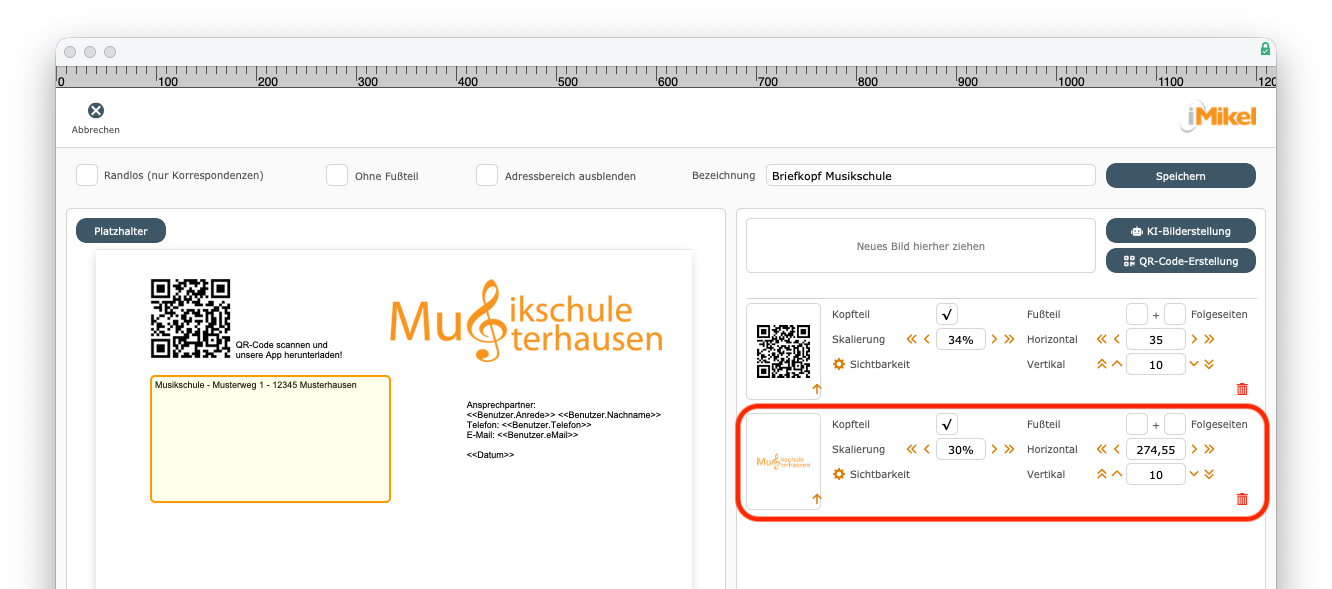
Task: Click single-left Horizontal arrow in QR row
Action: pyautogui.click(x=1117, y=339)
